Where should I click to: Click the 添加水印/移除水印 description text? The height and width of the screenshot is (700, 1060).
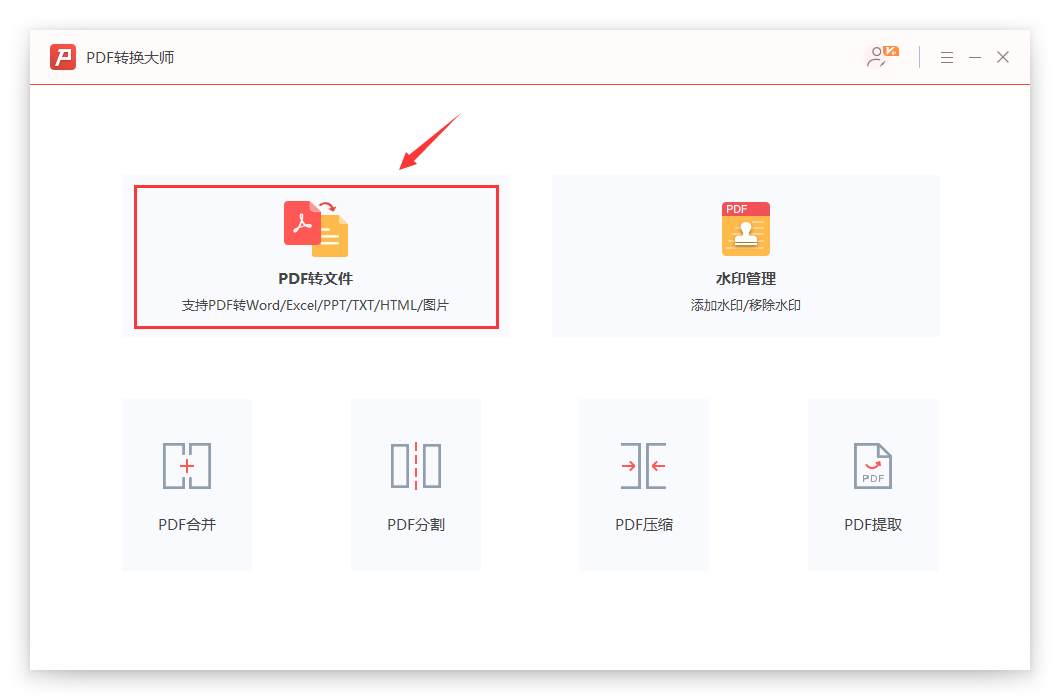[x=745, y=305]
